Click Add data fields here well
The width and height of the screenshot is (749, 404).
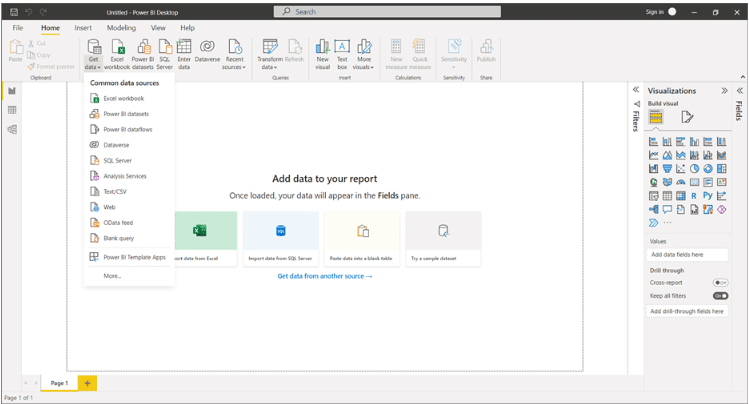(x=687, y=255)
